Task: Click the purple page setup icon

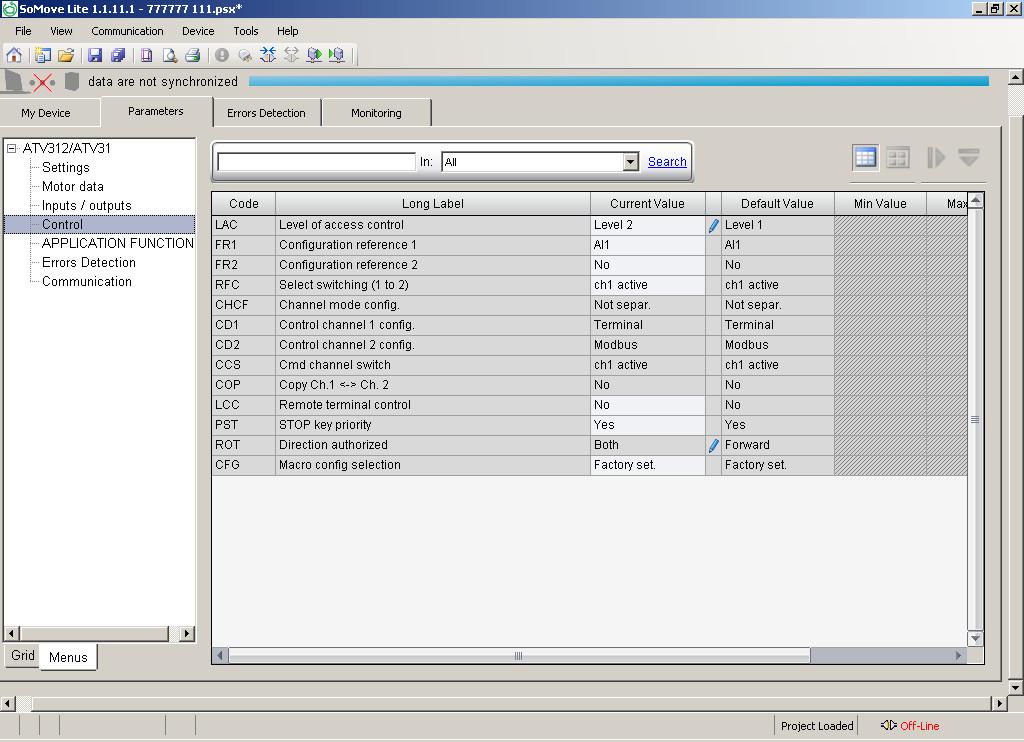Action: [x=147, y=55]
